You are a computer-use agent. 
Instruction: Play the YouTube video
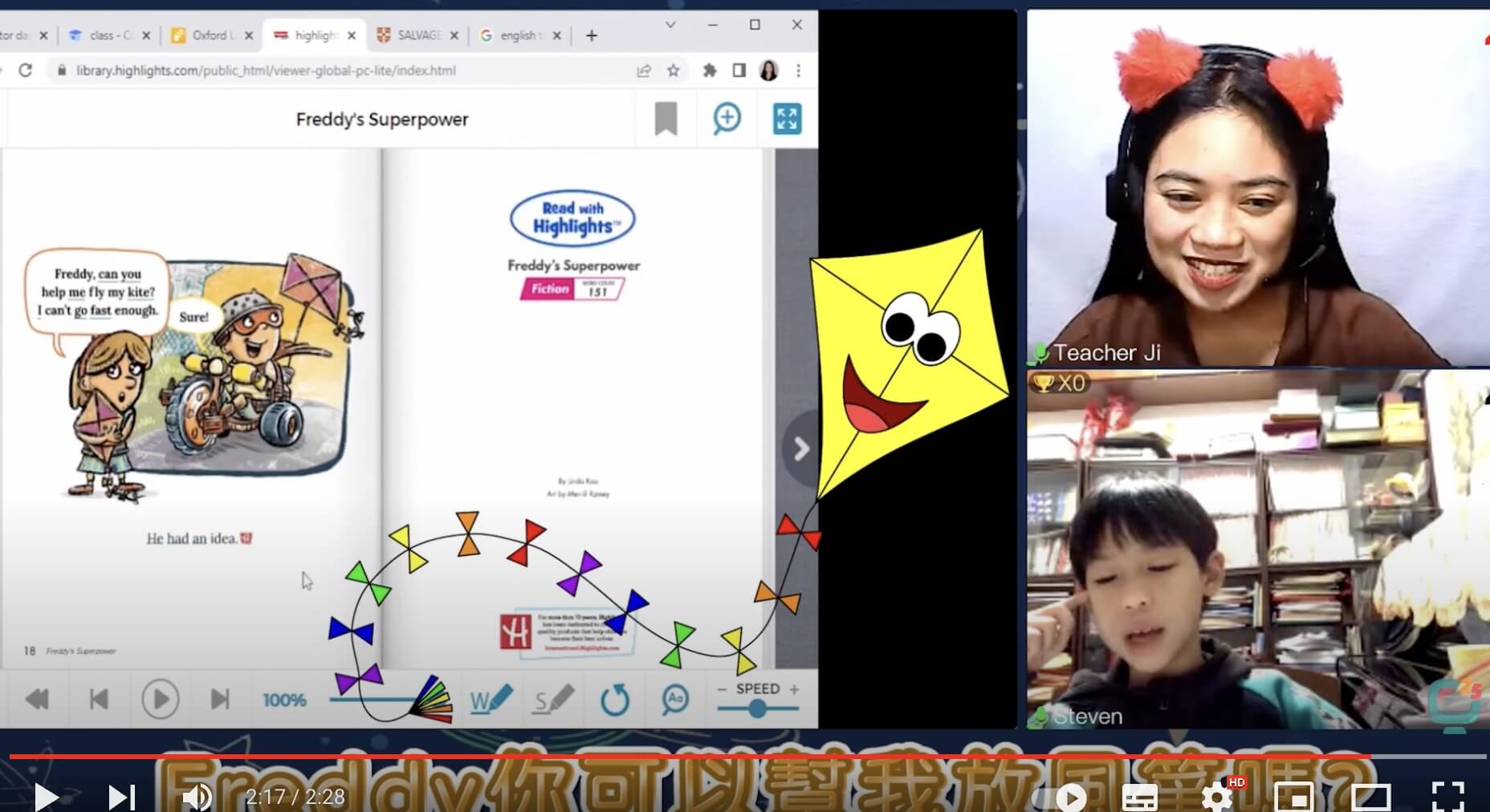46,797
